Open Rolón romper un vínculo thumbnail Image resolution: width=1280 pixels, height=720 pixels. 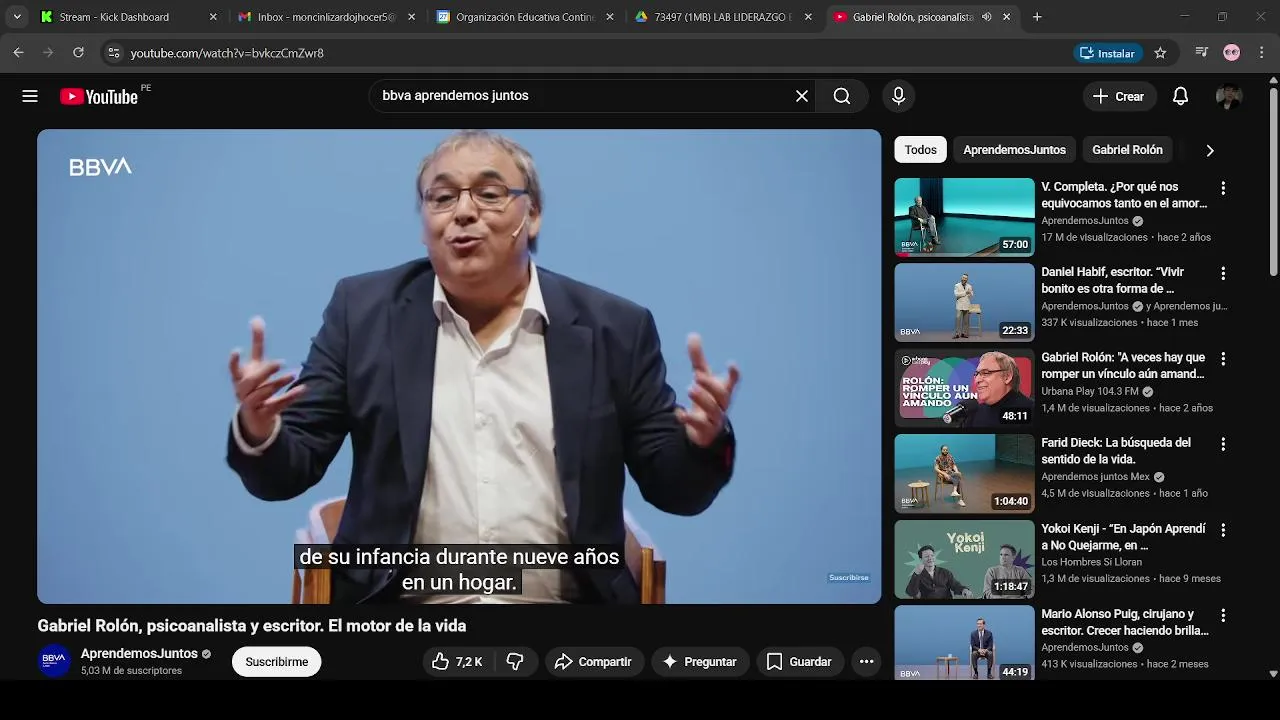tap(964, 388)
